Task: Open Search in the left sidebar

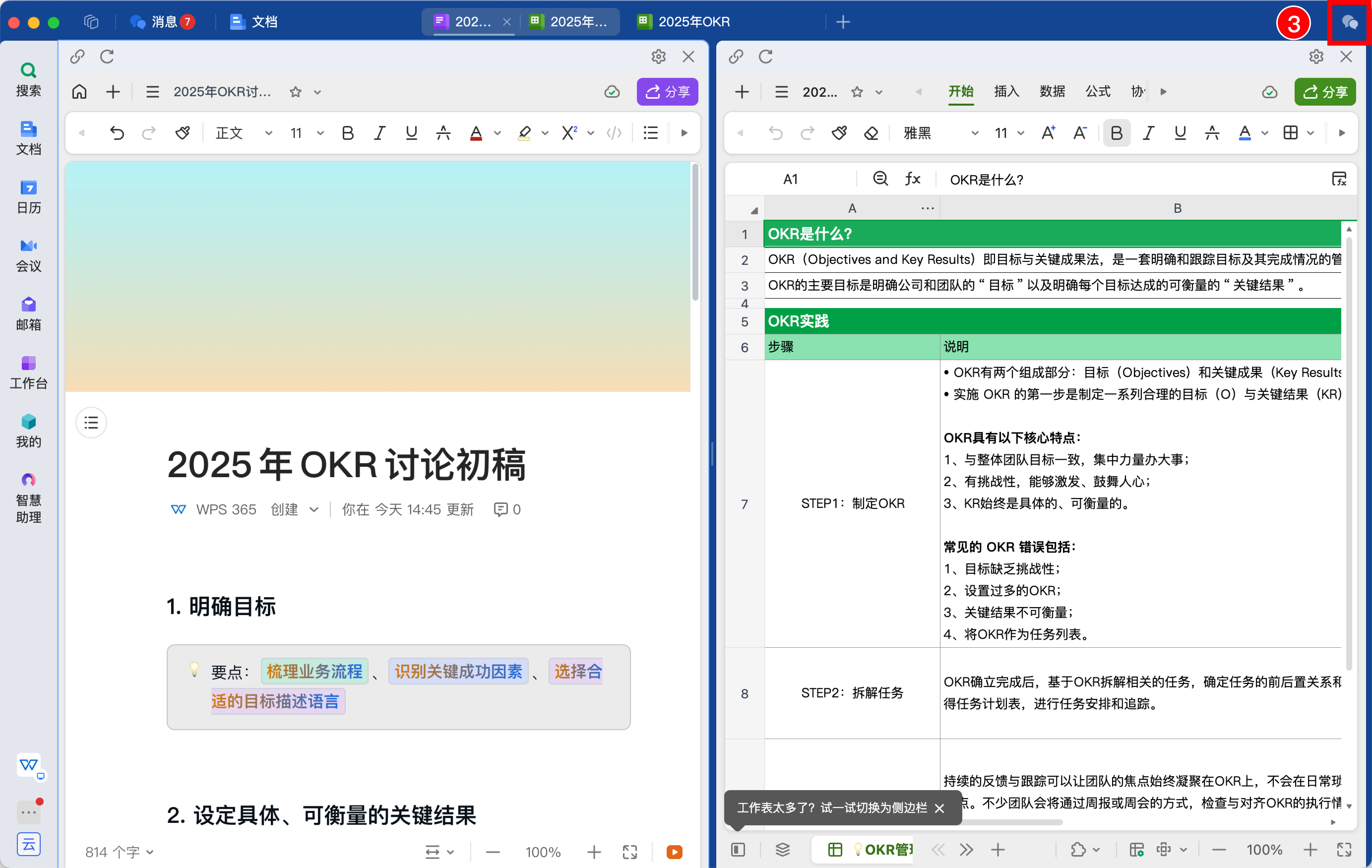Action: point(29,79)
